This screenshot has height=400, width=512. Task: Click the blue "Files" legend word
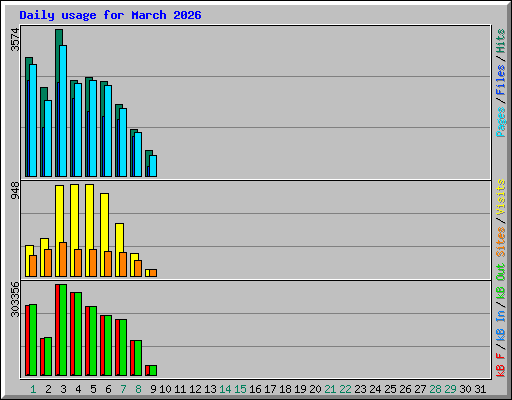tap(501, 79)
